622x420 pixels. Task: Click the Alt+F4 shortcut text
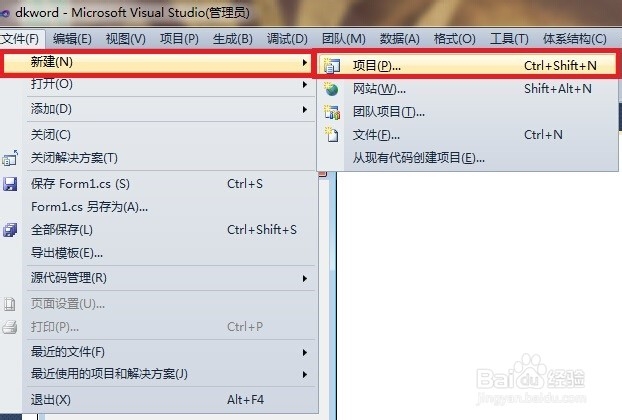coord(246,400)
